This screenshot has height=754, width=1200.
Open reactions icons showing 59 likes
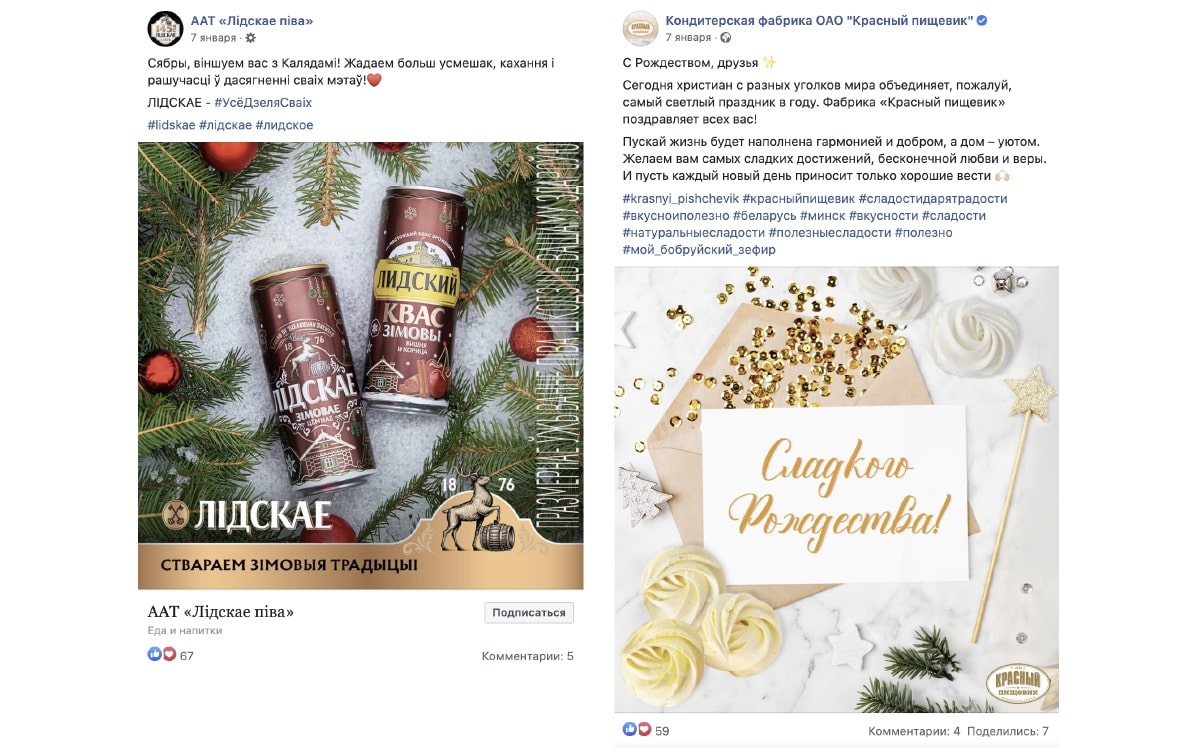click(636, 730)
